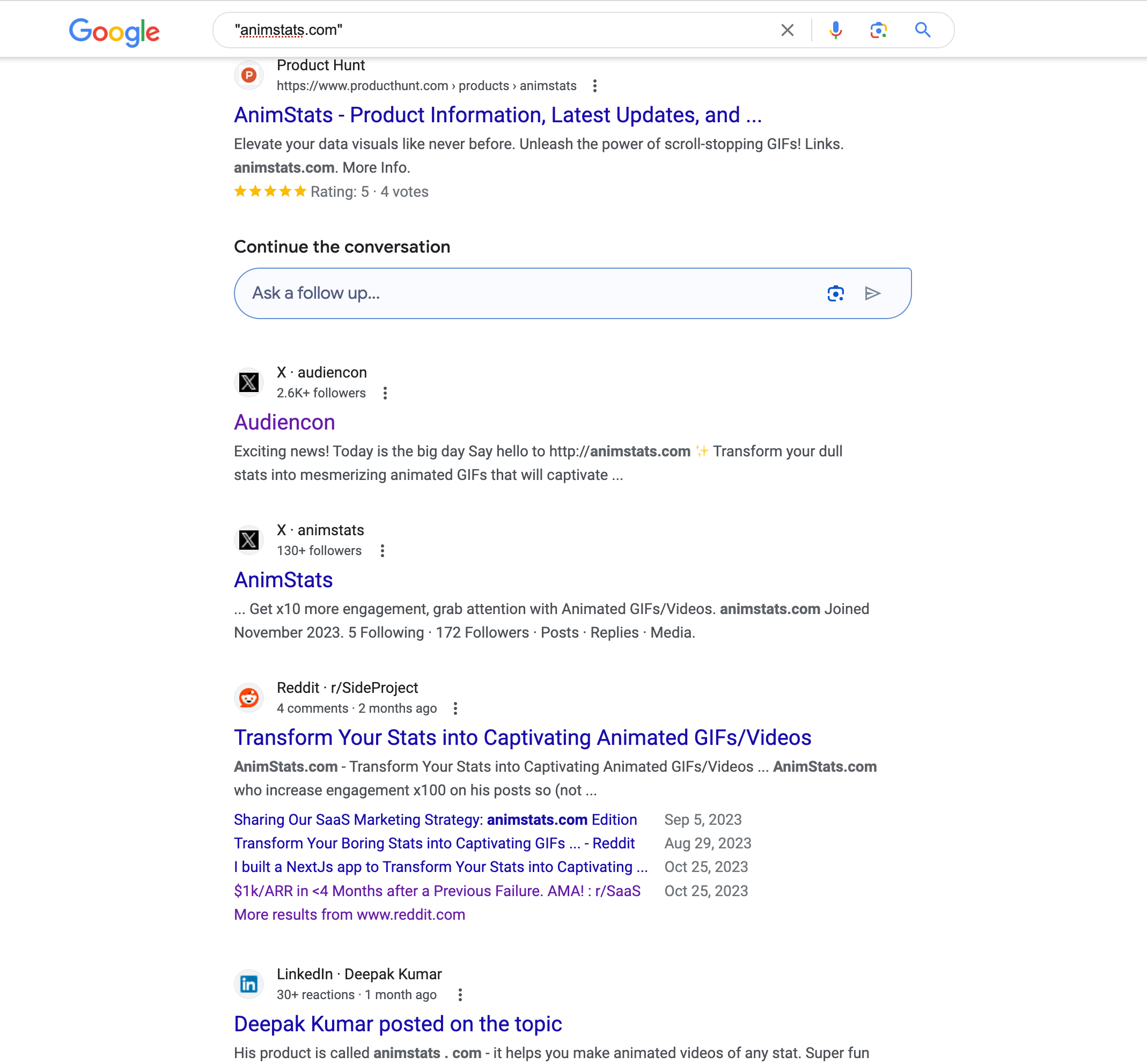
Task: Open the Audiencon X result
Action: pos(284,422)
